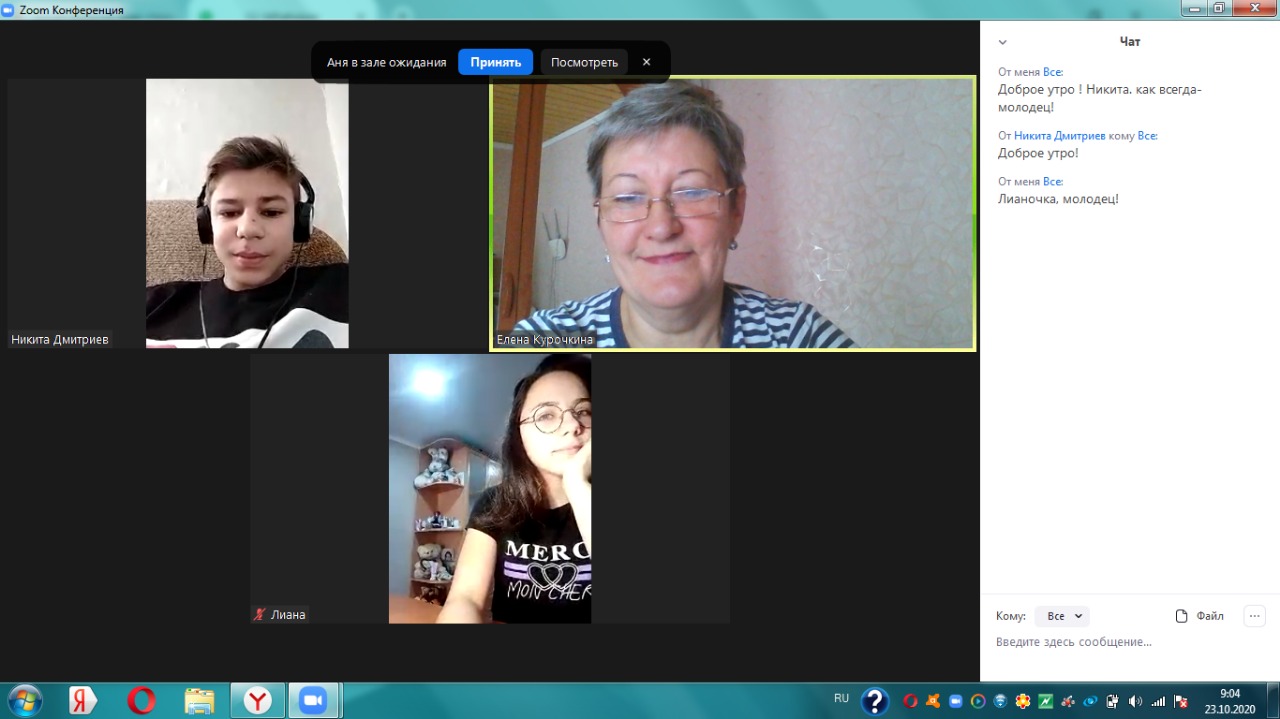Open Windows Explorer folder in the taskbar
This screenshot has width=1280, height=719.
tap(199, 700)
